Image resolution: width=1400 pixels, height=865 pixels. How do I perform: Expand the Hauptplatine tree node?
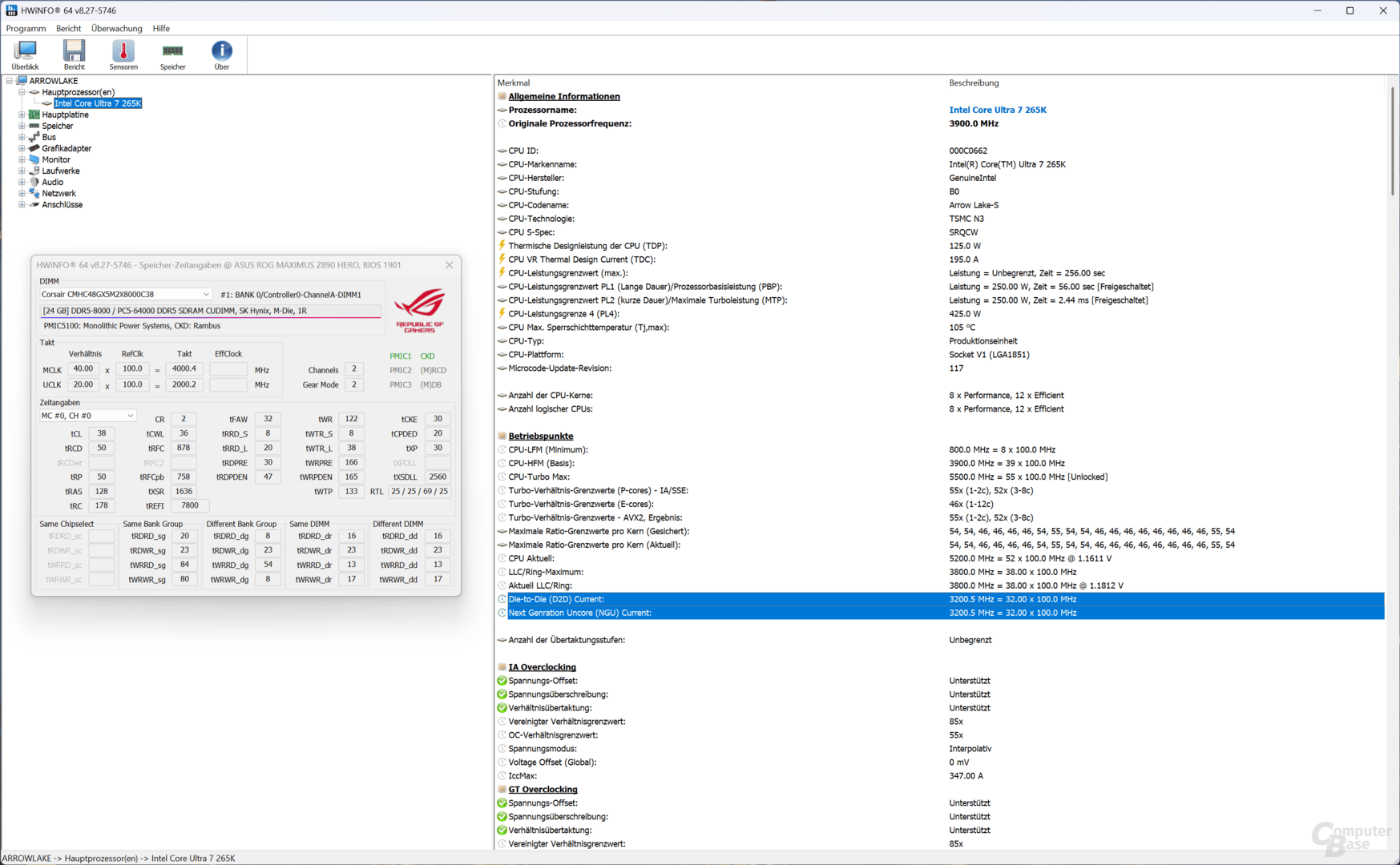pyautogui.click(x=22, y=115)
